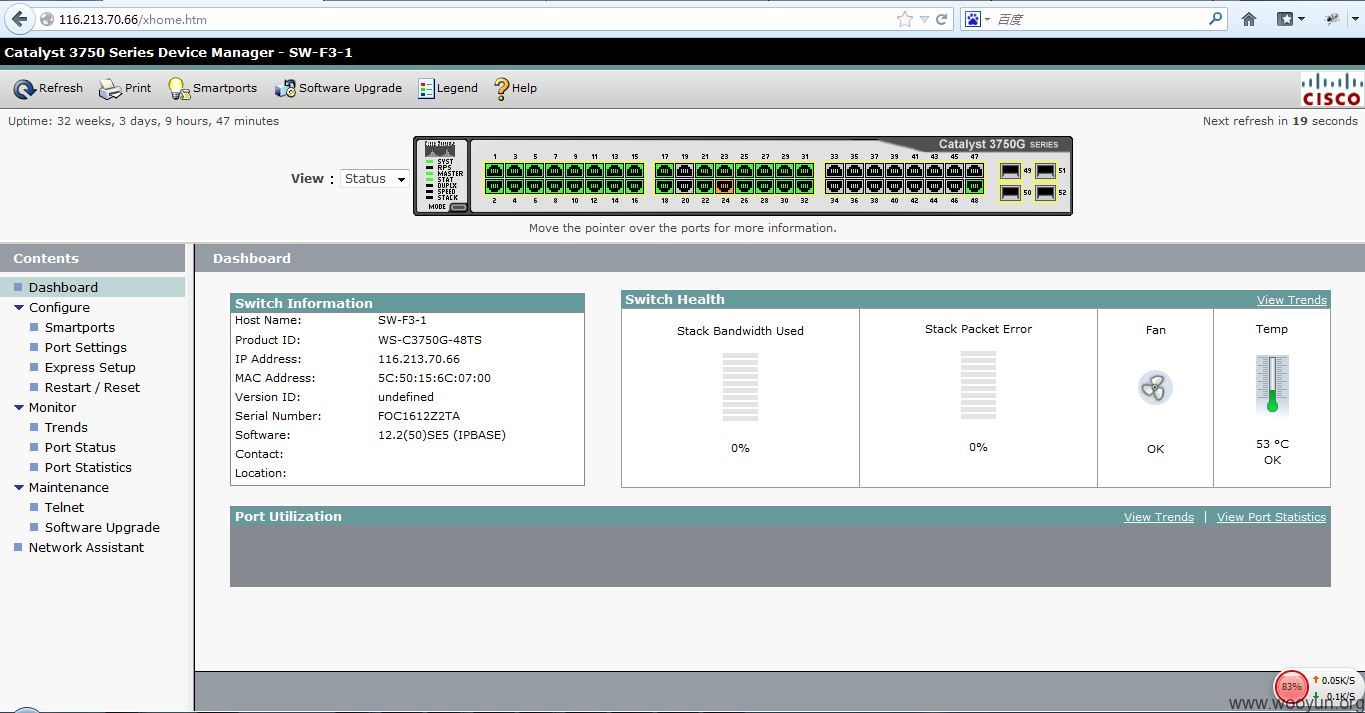Open Port Statistics under Monitor
Image resolution: width=1365 pixels, height=713 pixels.
tap(88, 467)
